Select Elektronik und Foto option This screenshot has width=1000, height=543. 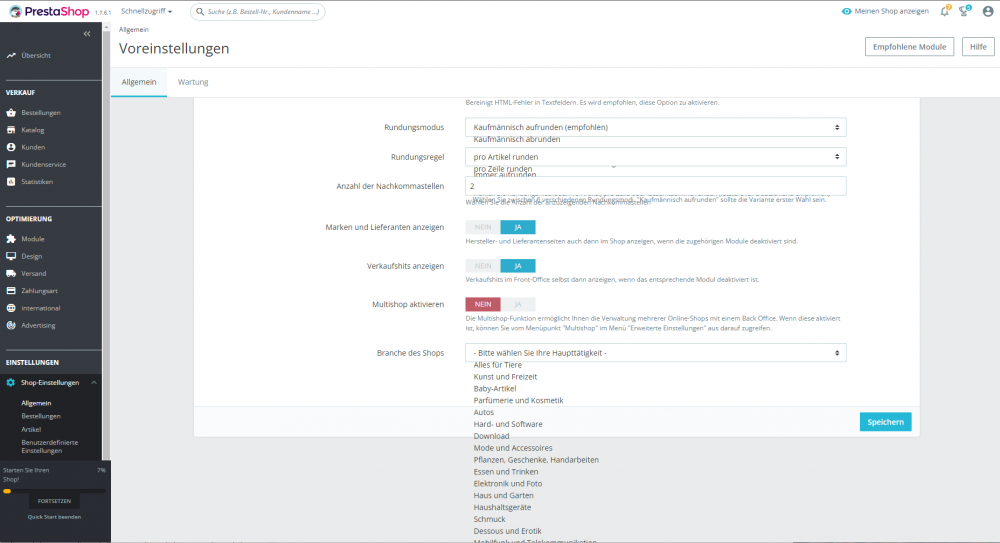(508, 484)
